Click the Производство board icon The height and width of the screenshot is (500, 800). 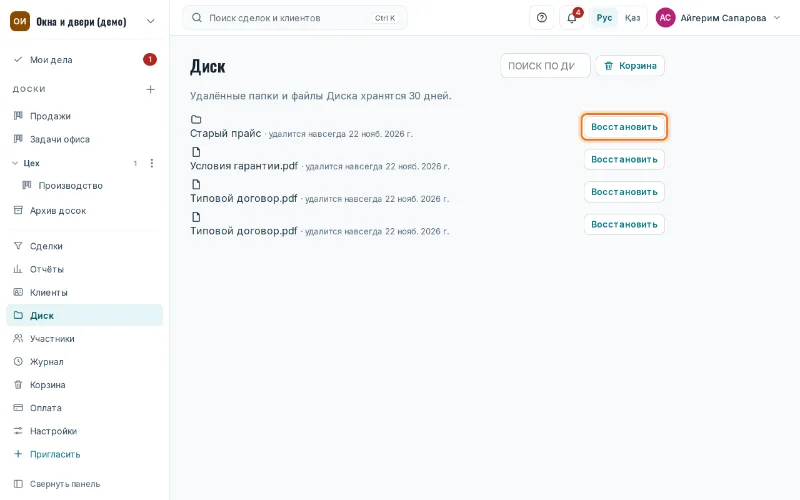pos(27,185)
